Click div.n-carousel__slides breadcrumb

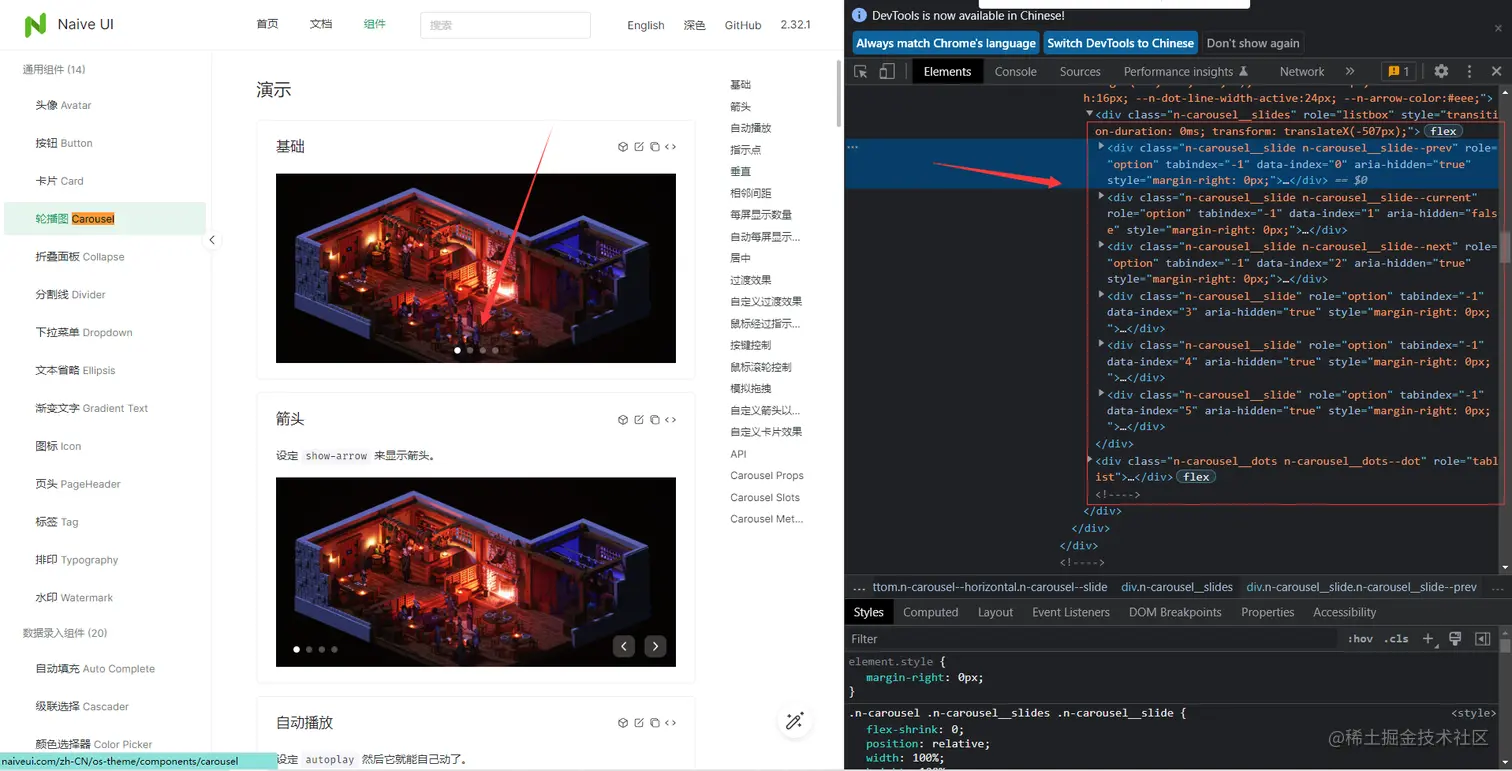point(1175,587)
